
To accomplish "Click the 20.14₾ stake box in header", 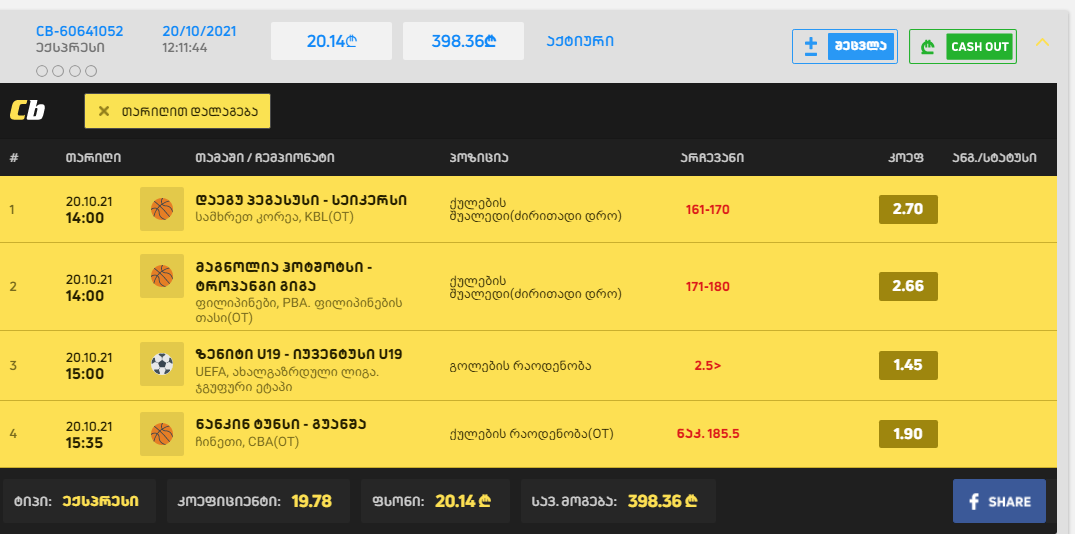I will click(x=331, y=41).
